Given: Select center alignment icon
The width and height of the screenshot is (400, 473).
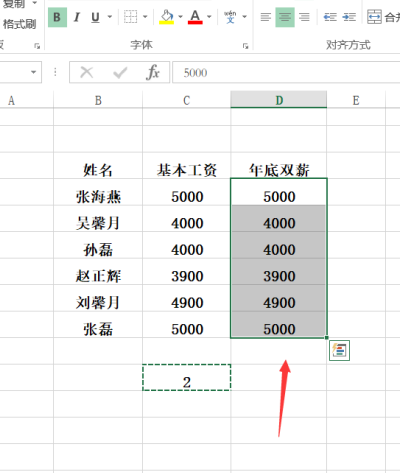Looking at the screenshot, I should coord(285,17).
